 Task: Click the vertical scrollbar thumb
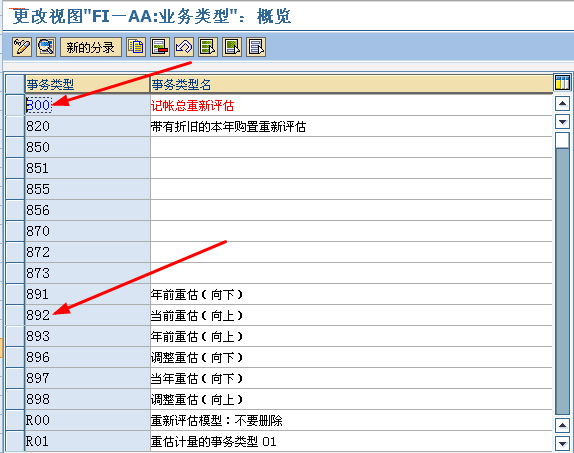point(562,140)
